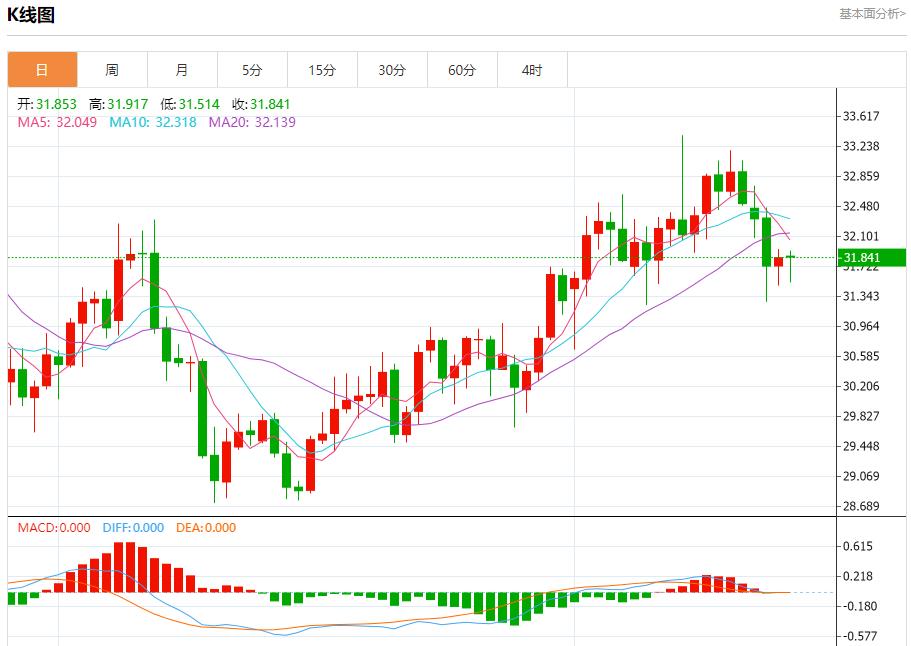The height and width of the screenshot is (646, 911).
Task: Choose the 15分 interval tab
Action: 322,70
